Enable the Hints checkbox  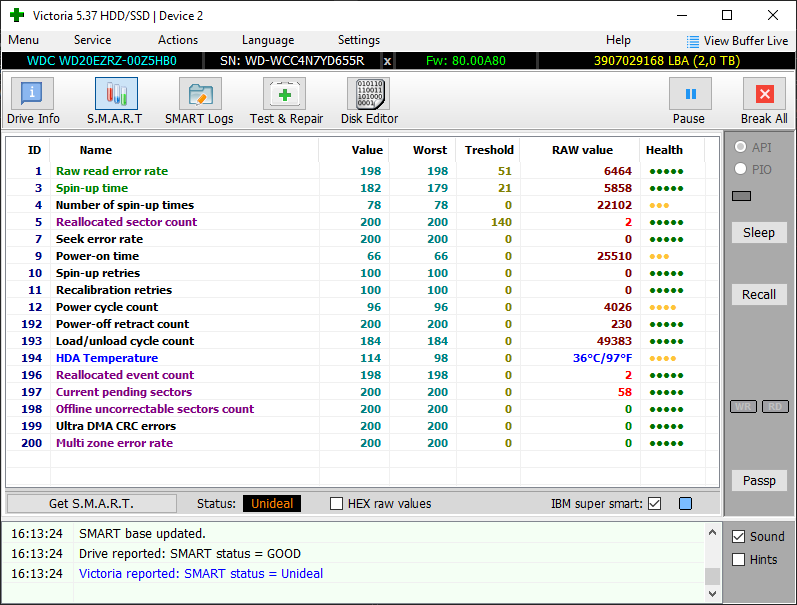click(x=739, y=560)
